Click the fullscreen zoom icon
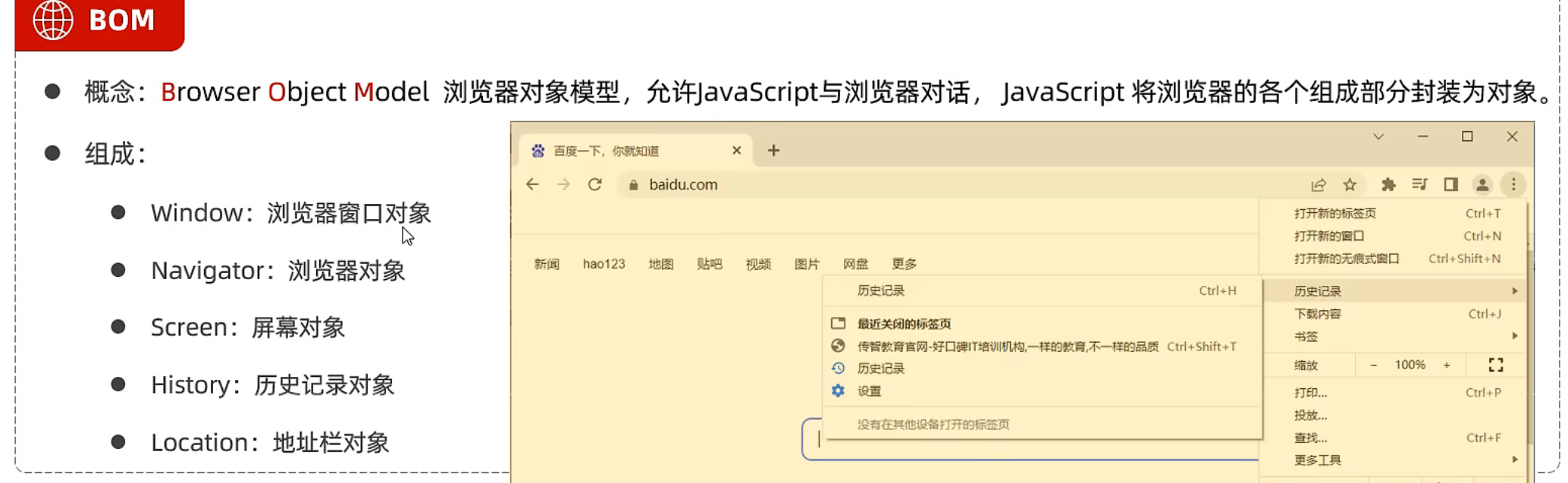This screenshot has width=1568, height=483. 1496,365
